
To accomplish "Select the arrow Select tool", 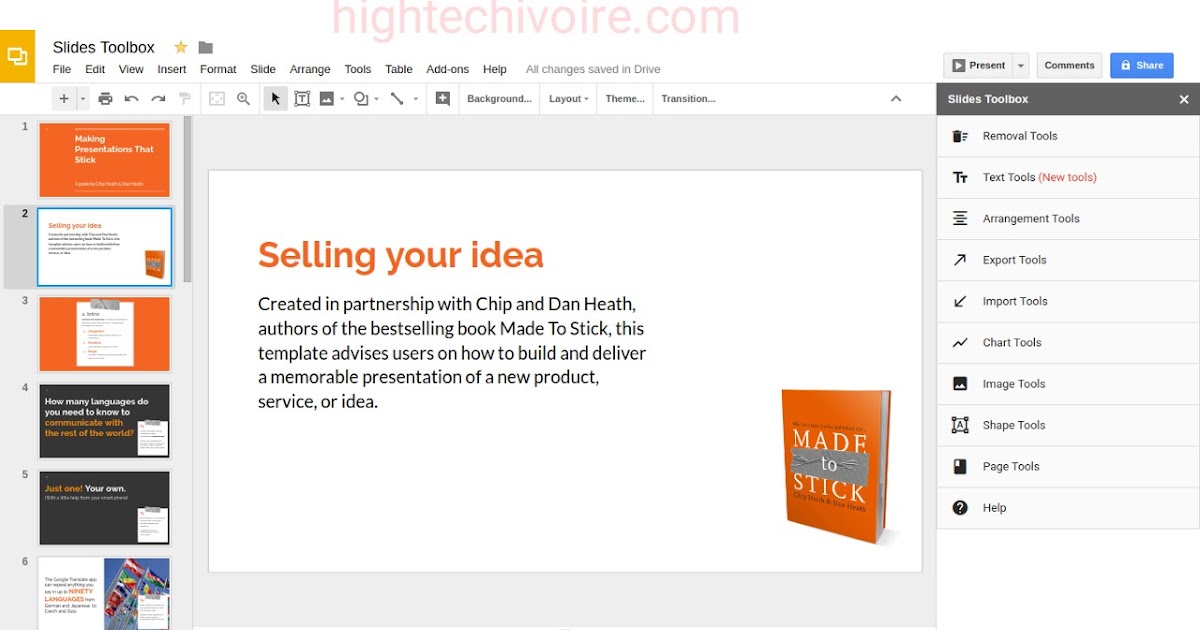I will coord(275,98).
